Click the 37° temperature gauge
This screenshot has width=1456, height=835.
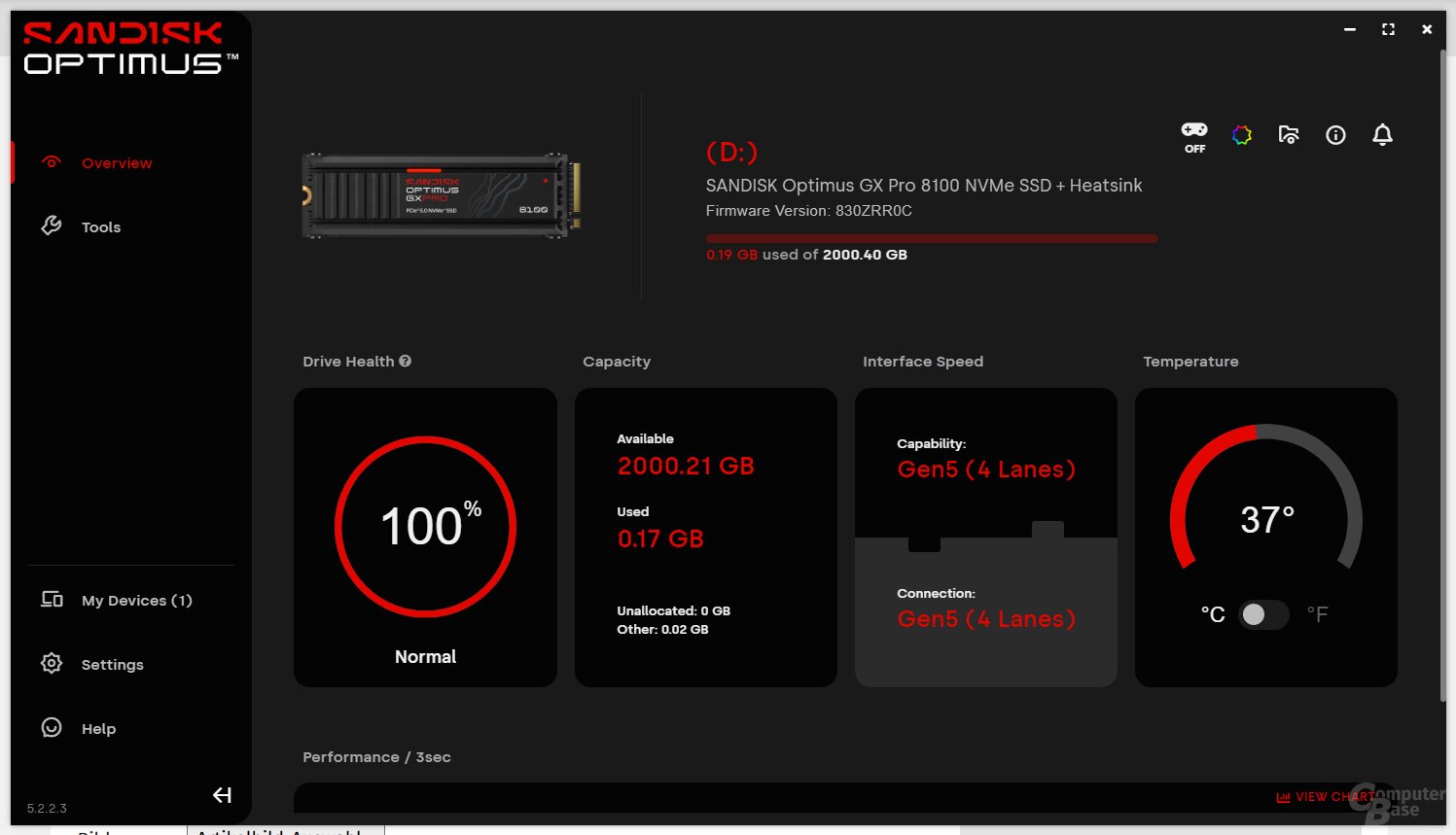[x=1266, y=497]
